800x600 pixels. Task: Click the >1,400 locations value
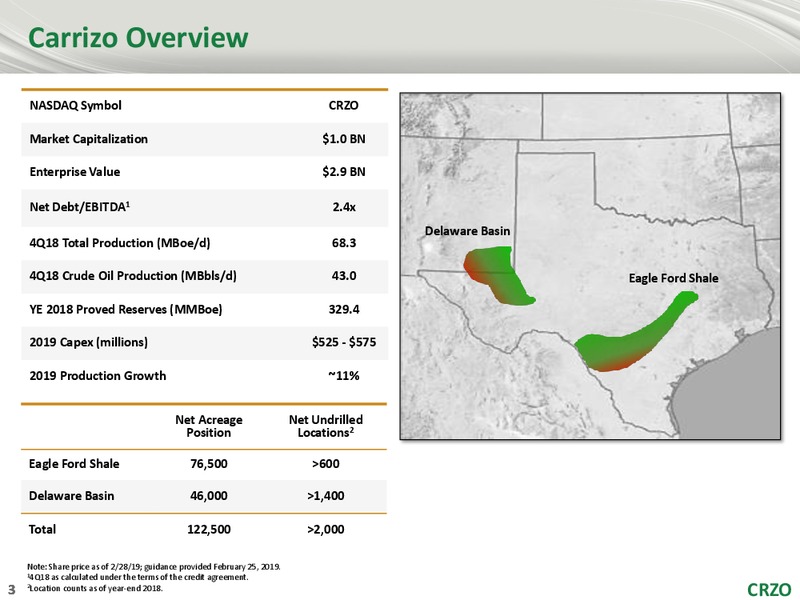pos(326,496)
